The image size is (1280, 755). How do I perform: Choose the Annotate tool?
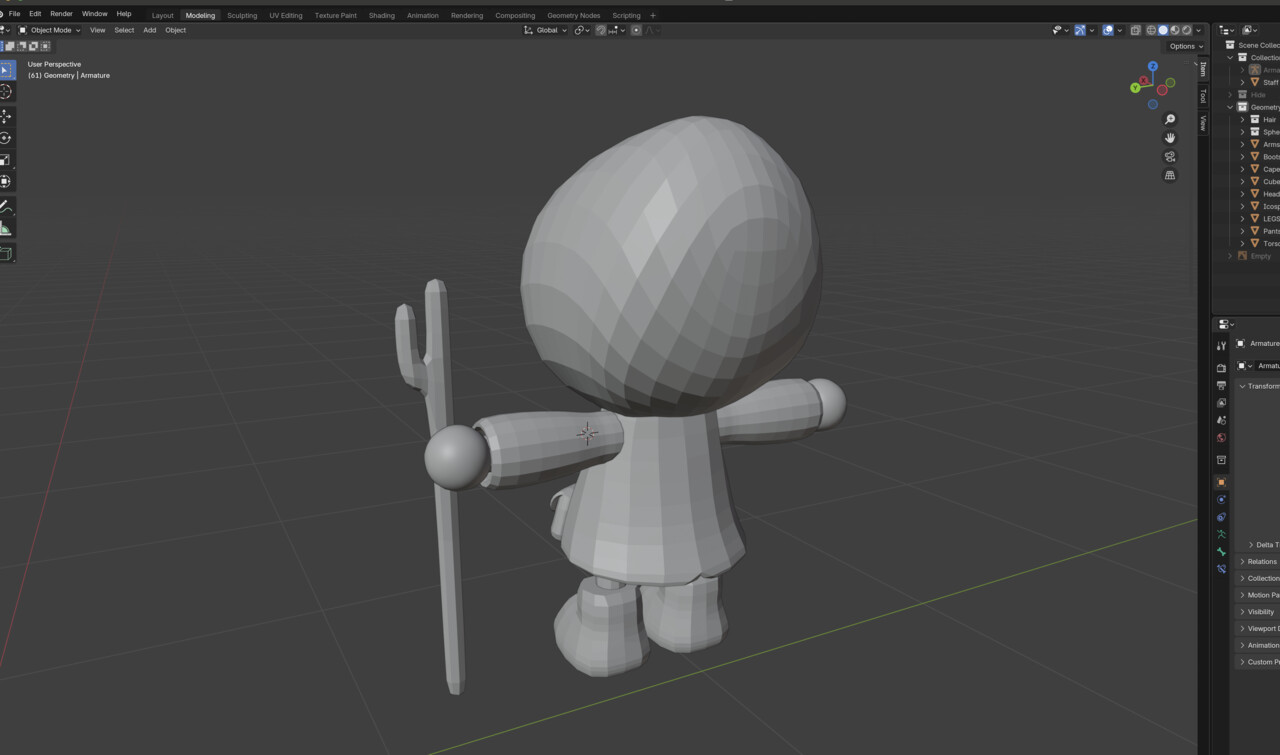click(6, 207)
